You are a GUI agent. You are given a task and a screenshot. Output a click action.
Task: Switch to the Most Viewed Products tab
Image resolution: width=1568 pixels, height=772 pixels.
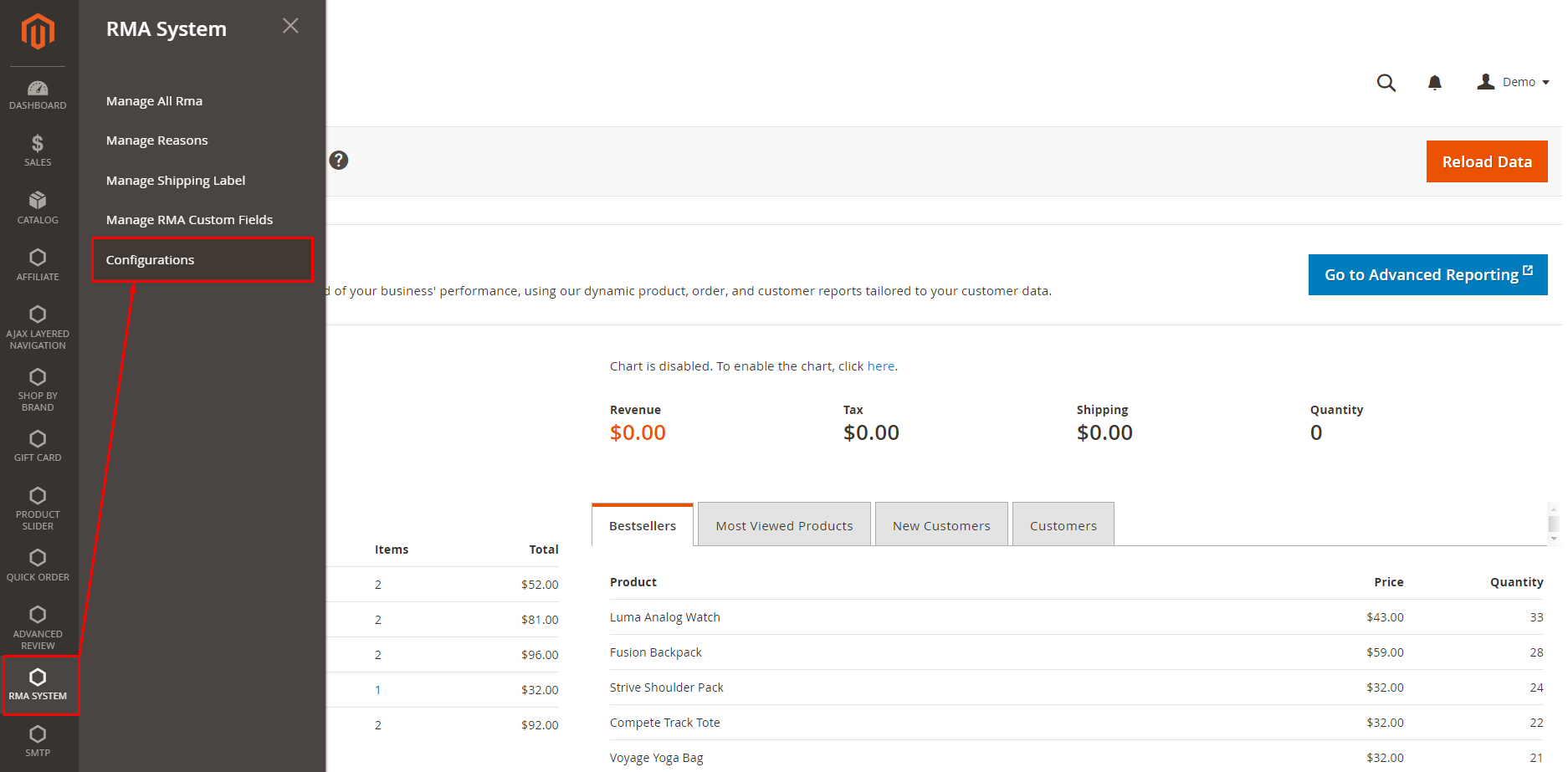(x=783, y=524)
